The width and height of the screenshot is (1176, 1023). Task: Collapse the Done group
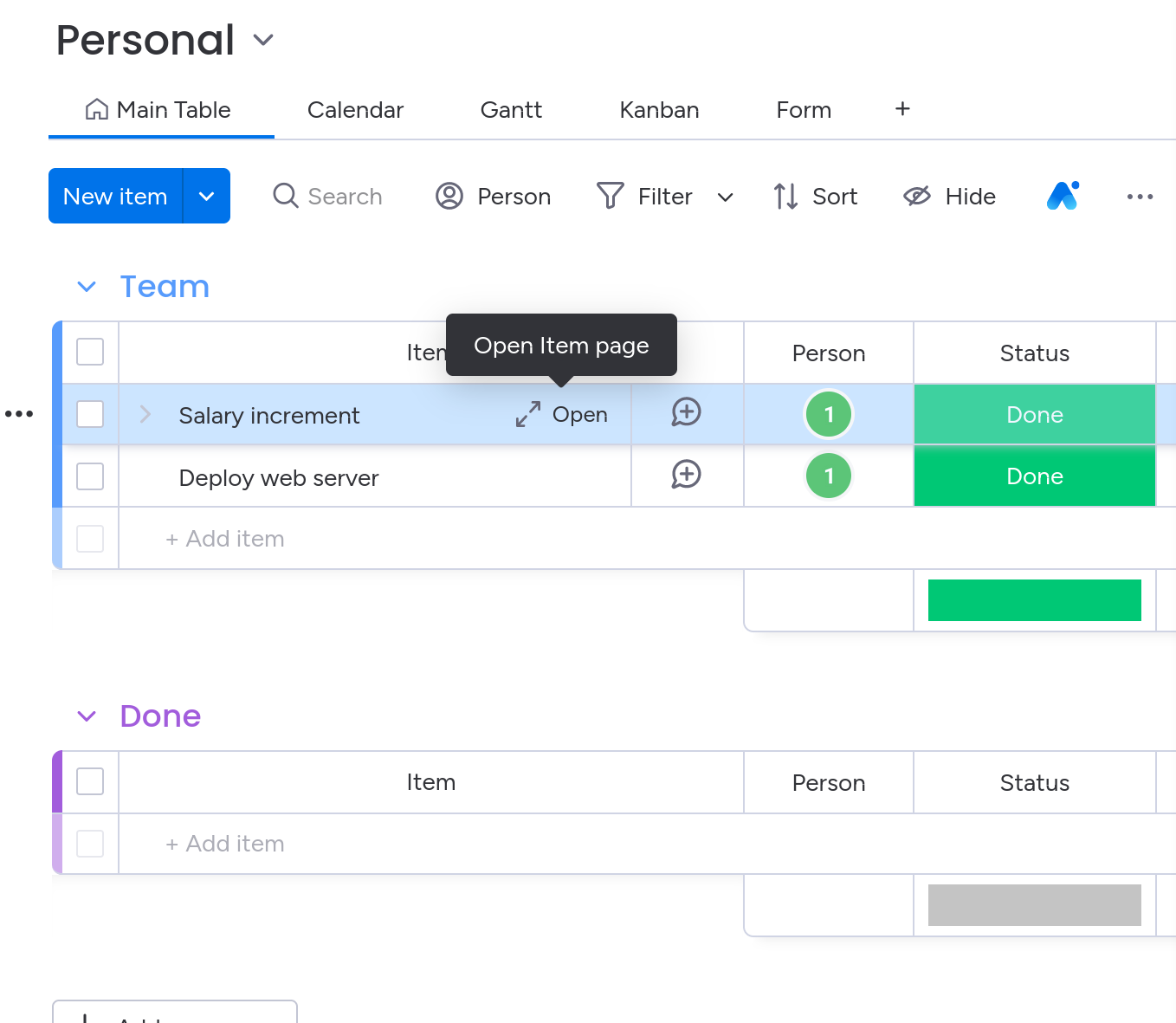point(87,716)
